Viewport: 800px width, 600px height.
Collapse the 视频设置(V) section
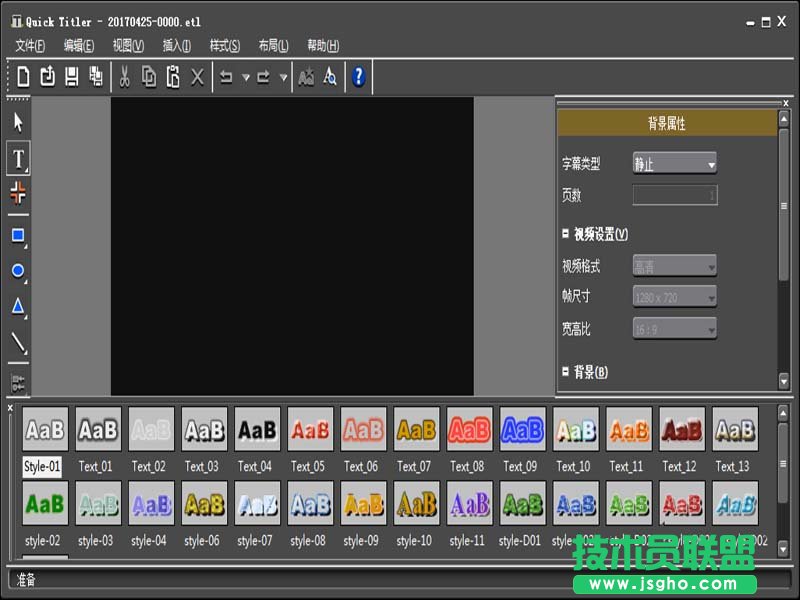567,232
